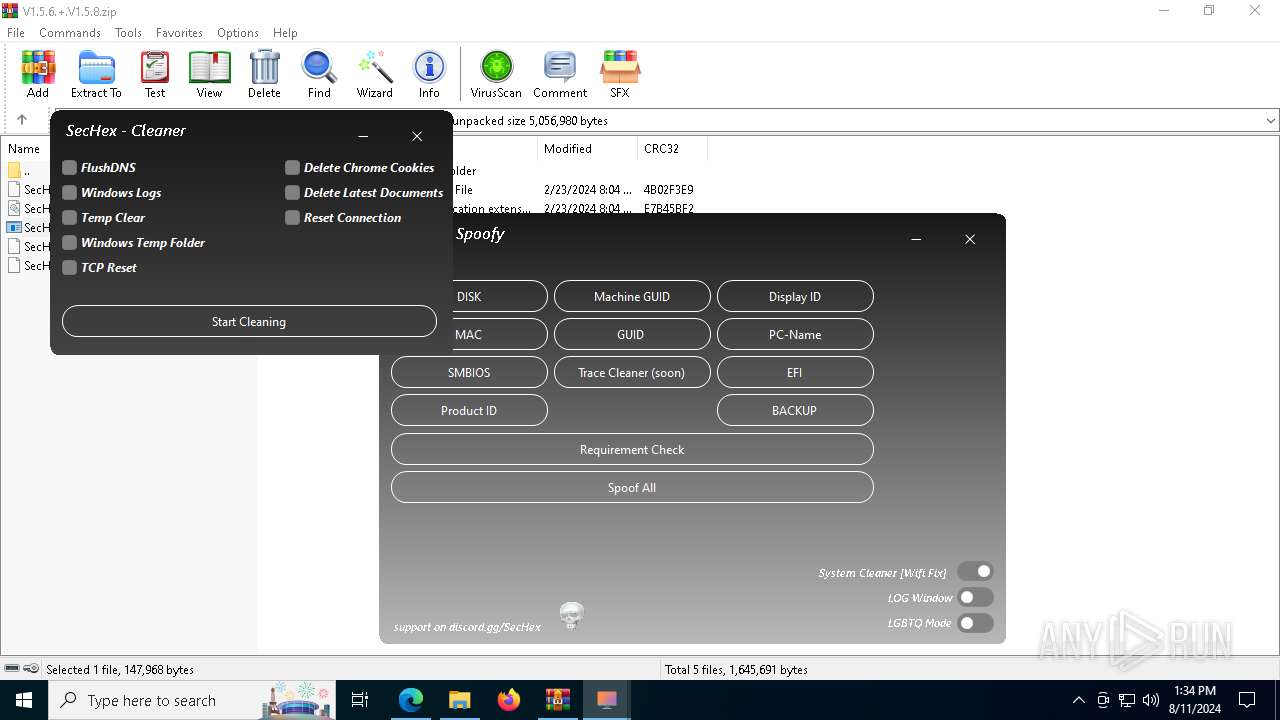The height and width of the screenshot is (720, 1280).
Task: Open the File menu
Action: pos(16,33)
